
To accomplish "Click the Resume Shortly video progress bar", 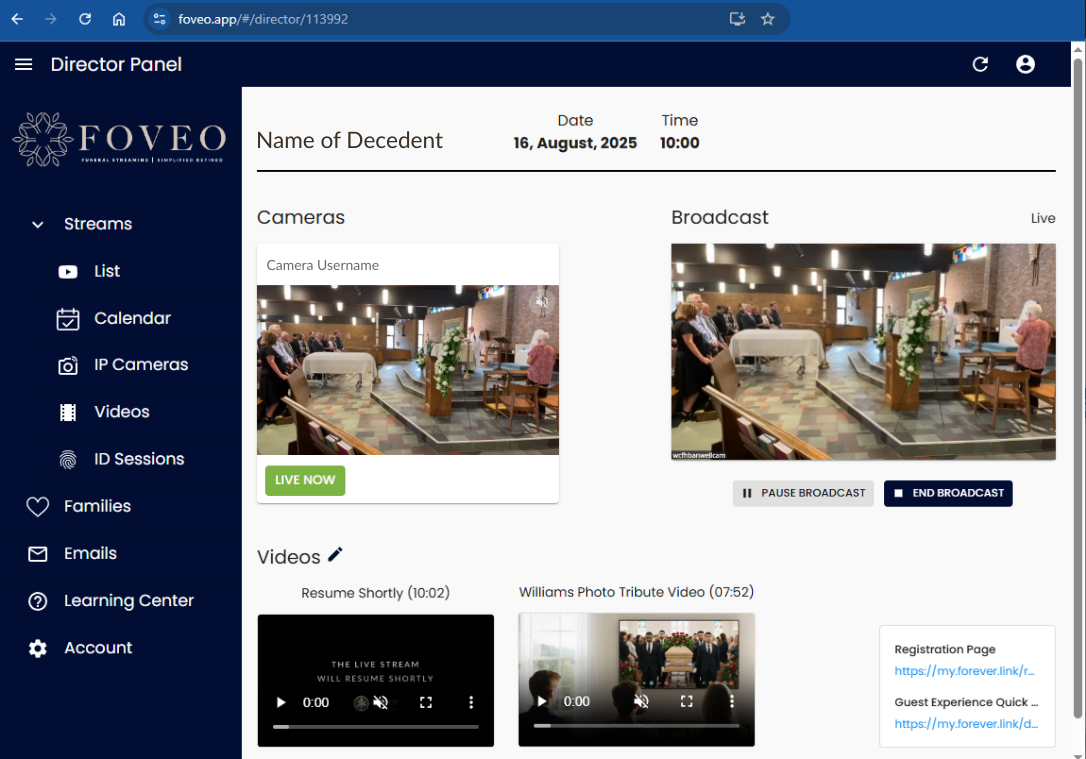I will click(375, 727).
